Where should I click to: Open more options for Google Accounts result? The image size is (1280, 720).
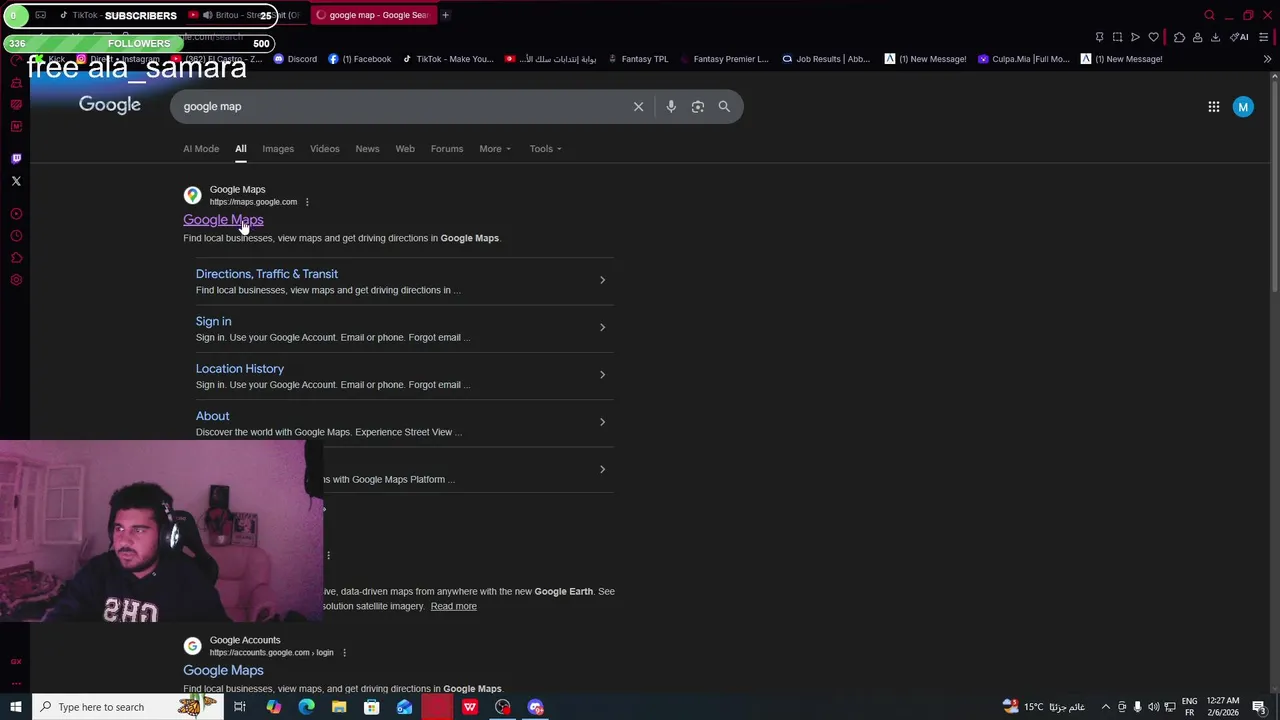(344, 653)
